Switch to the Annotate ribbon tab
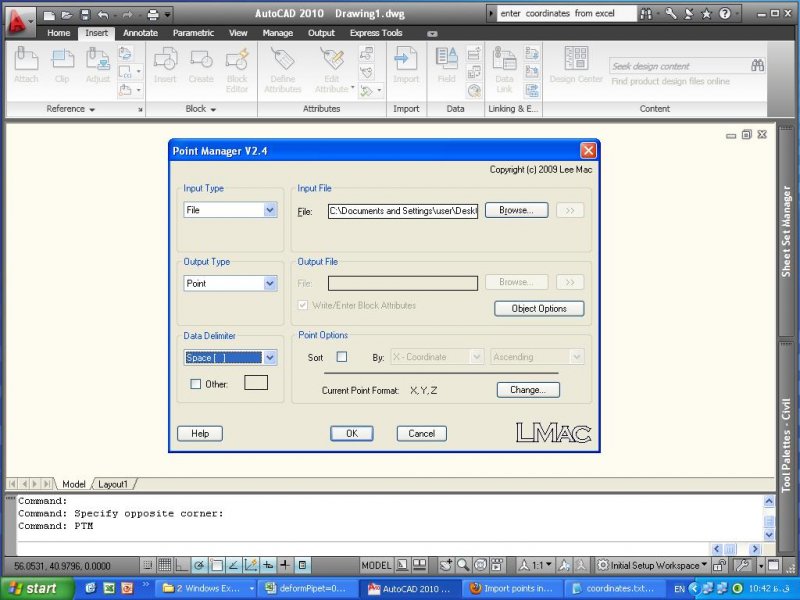800x600 pixels. (140, 33)
